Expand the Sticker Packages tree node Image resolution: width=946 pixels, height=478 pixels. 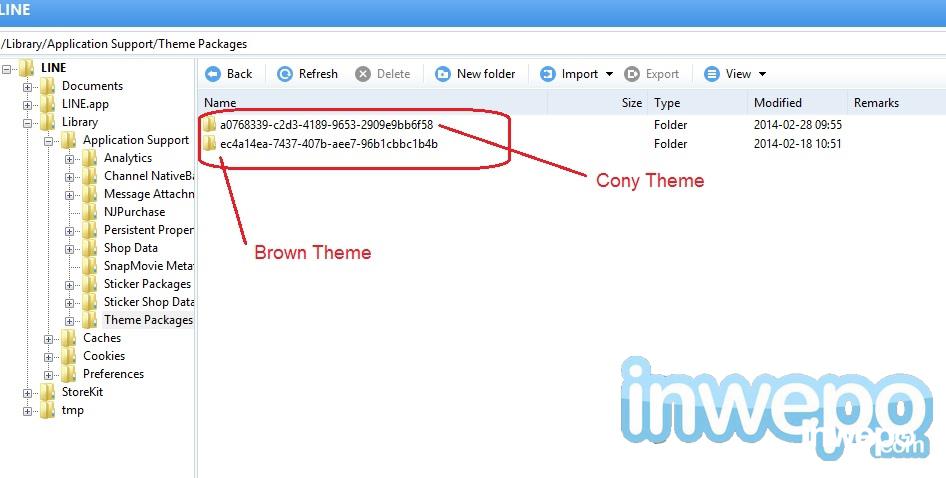(x=69, y=285)
